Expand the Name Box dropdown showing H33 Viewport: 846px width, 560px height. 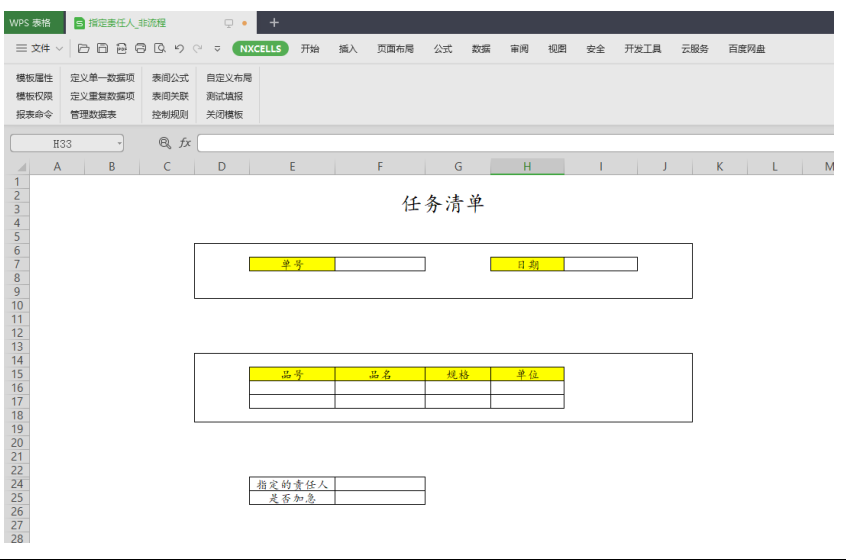coord(119,144)
